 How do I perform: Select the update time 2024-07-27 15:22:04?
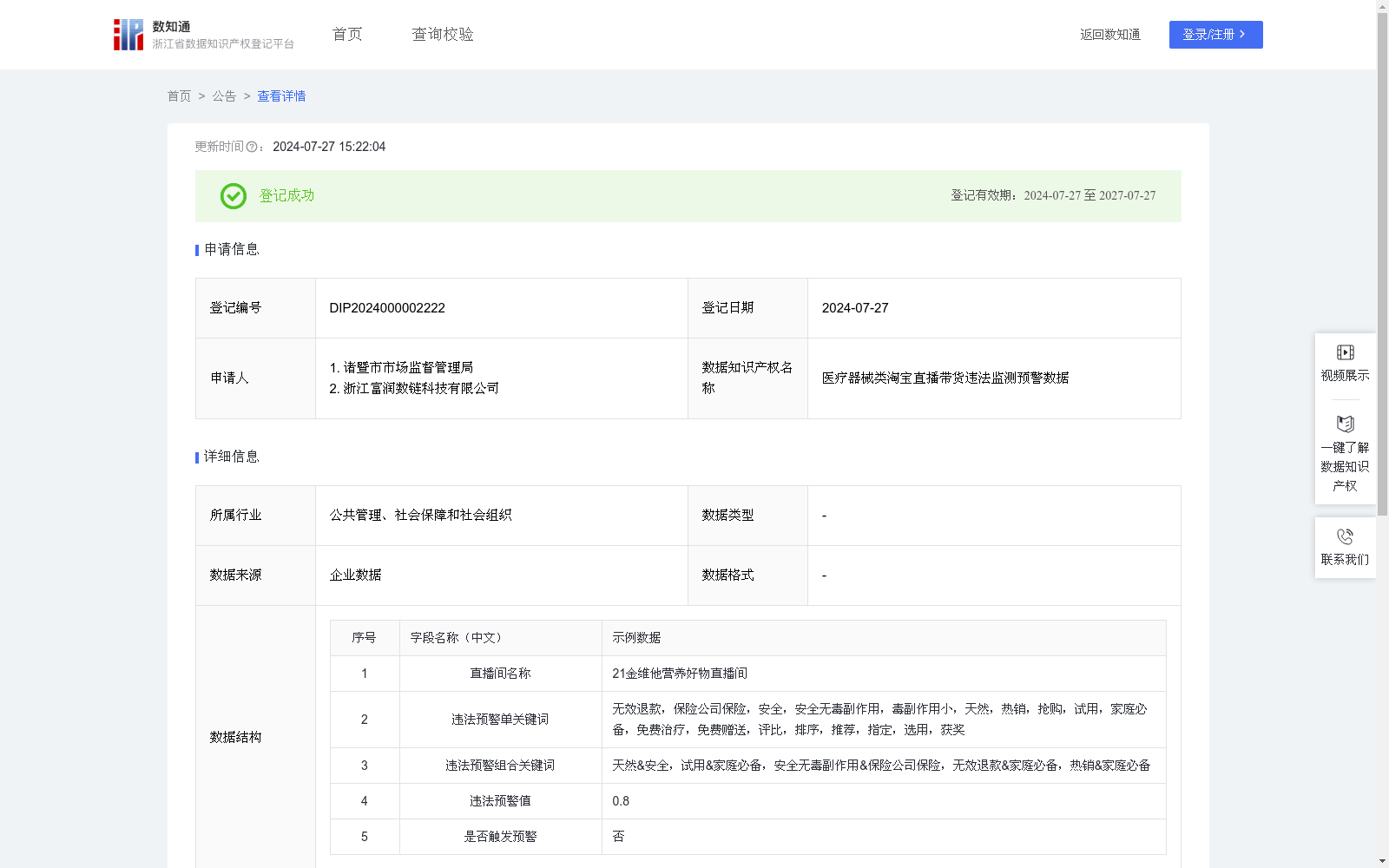[329, 148]
